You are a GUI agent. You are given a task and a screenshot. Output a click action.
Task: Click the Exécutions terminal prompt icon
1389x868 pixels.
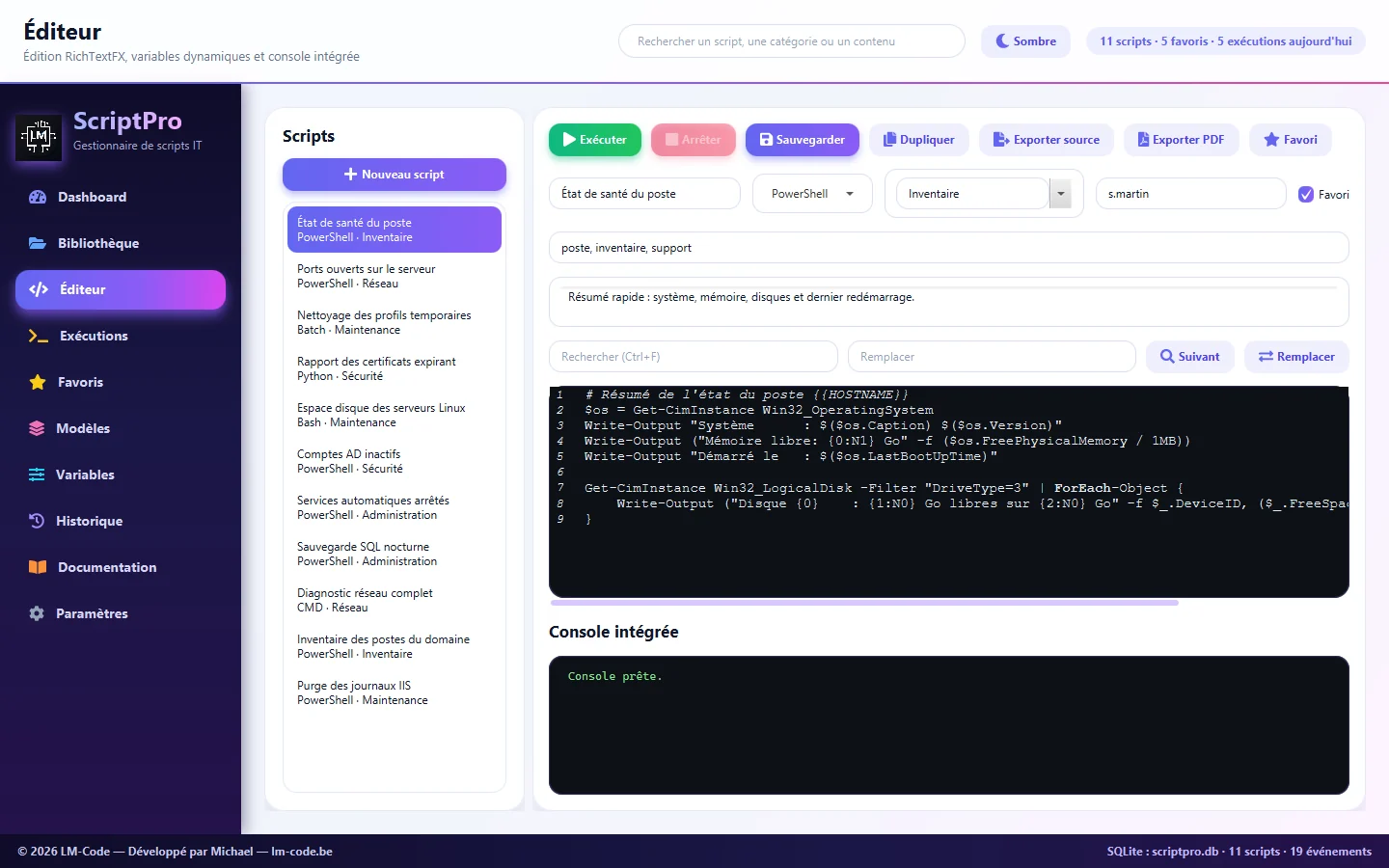point(39,336)
